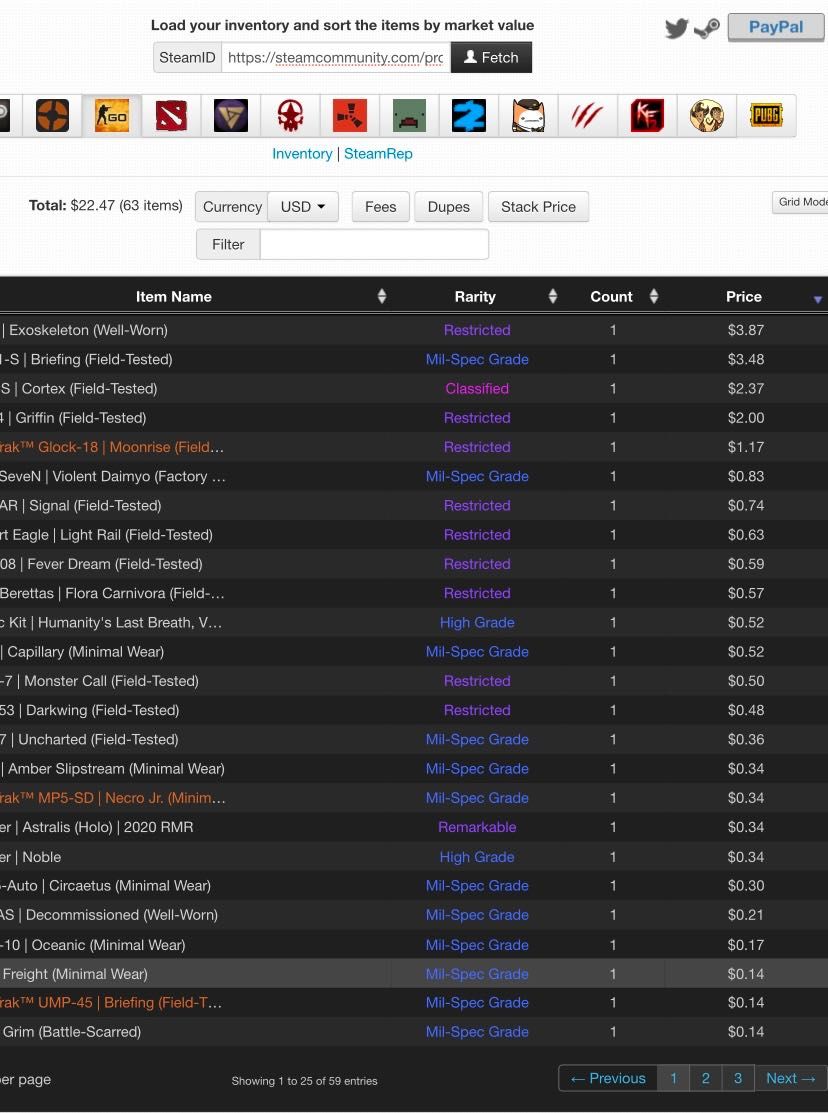The image size is (828, 1113).
Task: Click the Humanity's Last Breath item
Action: (x=111, y=623)
